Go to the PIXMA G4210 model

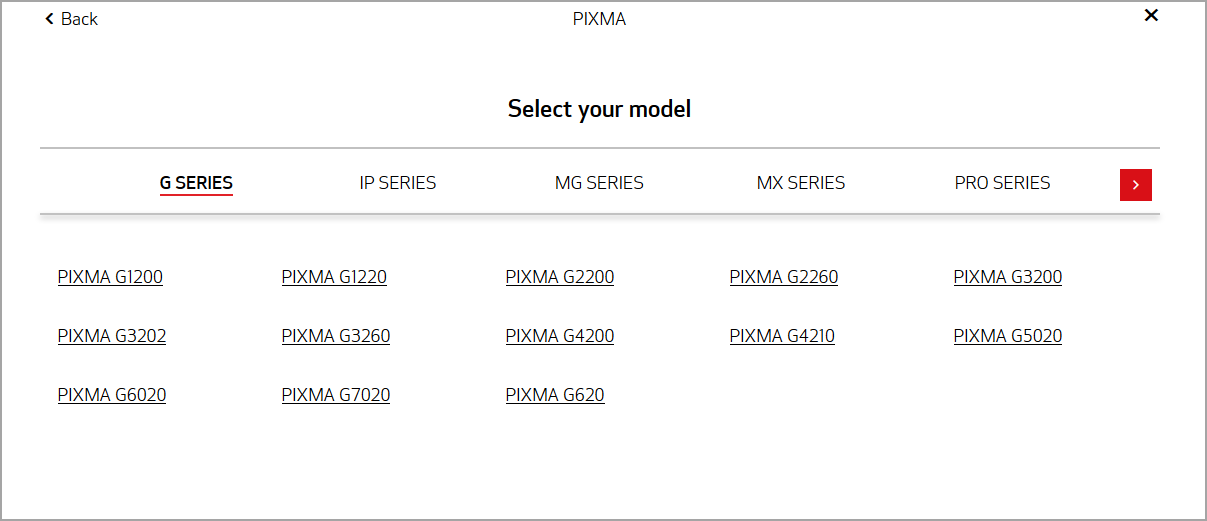tap(782, 336)
